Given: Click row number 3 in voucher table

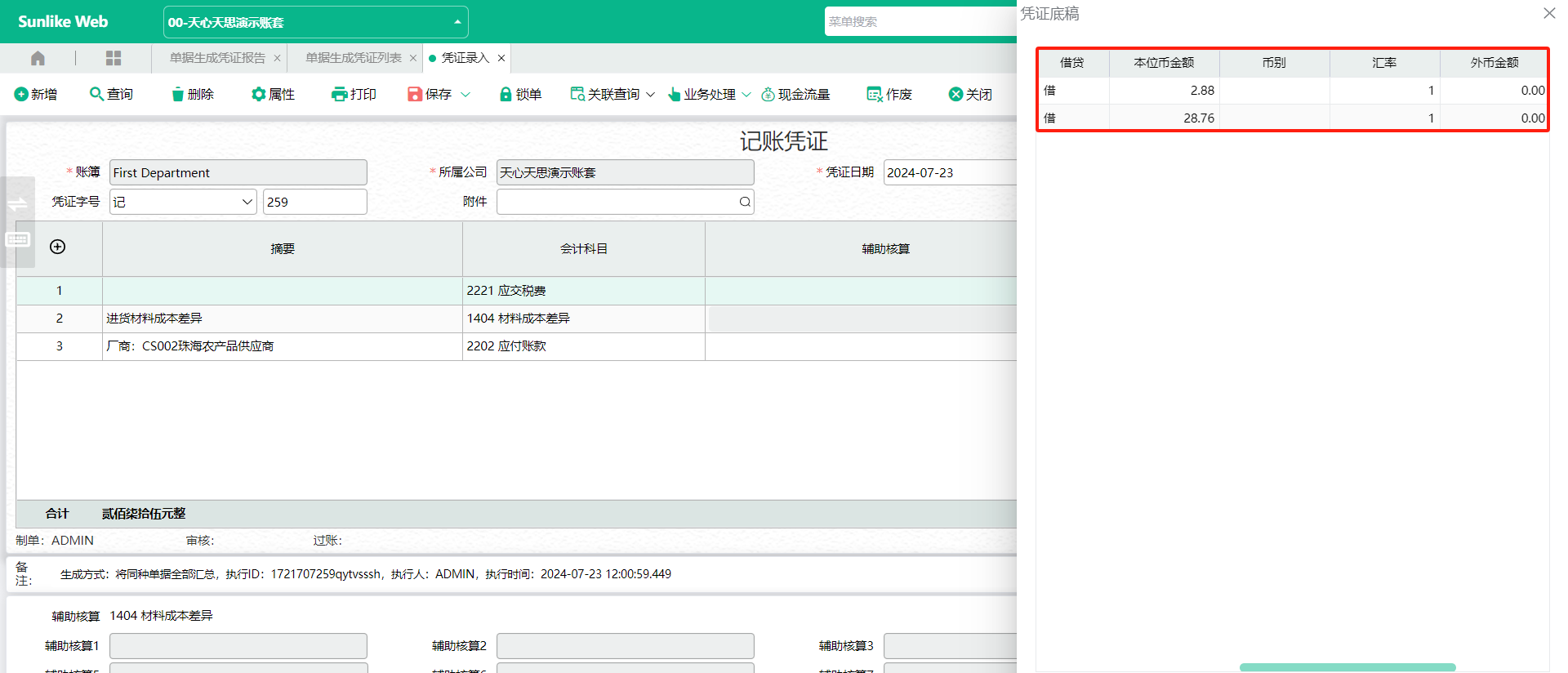Looking at the screenshot, I should (59, 346).
